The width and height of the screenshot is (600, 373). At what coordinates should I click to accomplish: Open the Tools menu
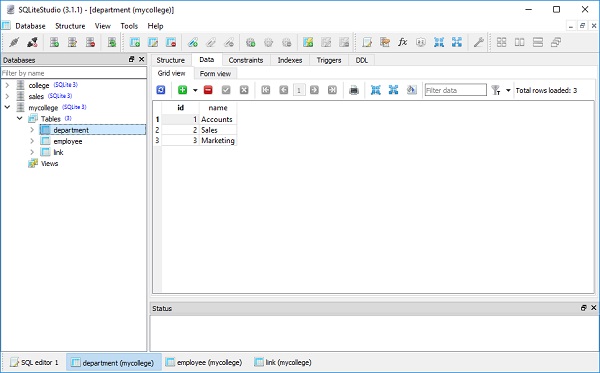click(x=129, y=26)
